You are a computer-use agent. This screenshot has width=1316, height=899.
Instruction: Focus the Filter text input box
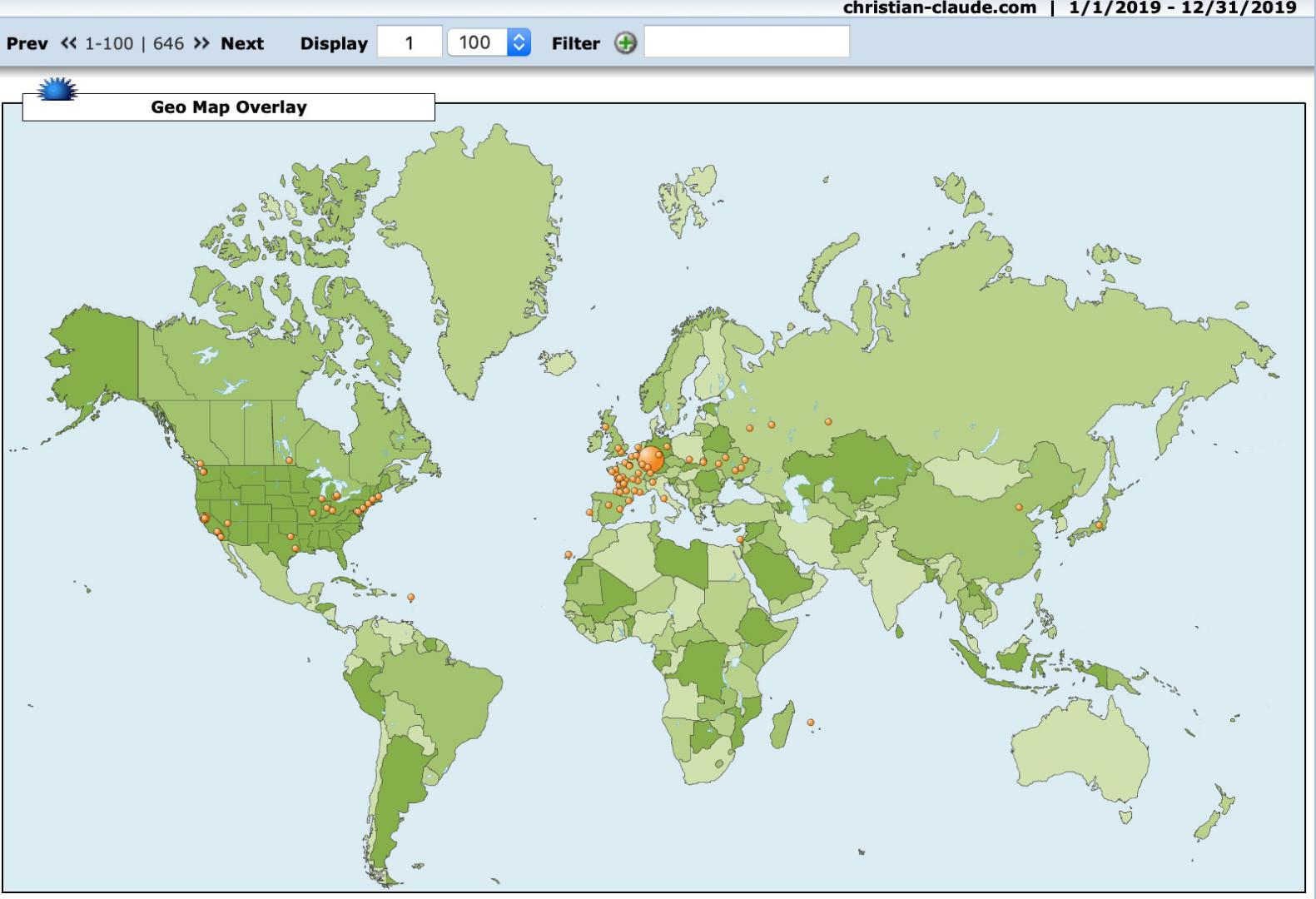[747, 42]
